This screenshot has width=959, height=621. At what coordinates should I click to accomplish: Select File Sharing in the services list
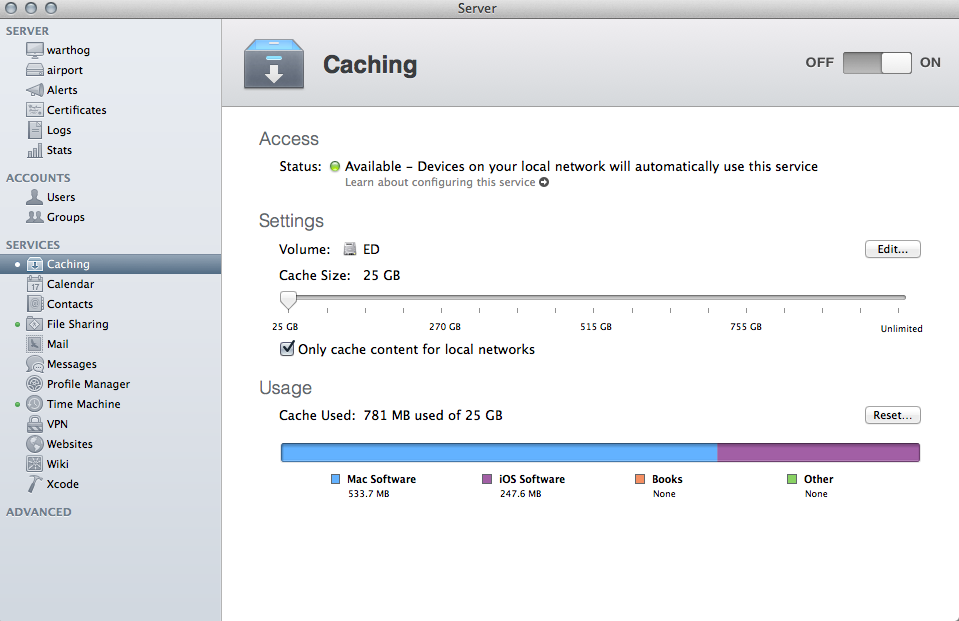pyautogui.click(x=77, y=324)
